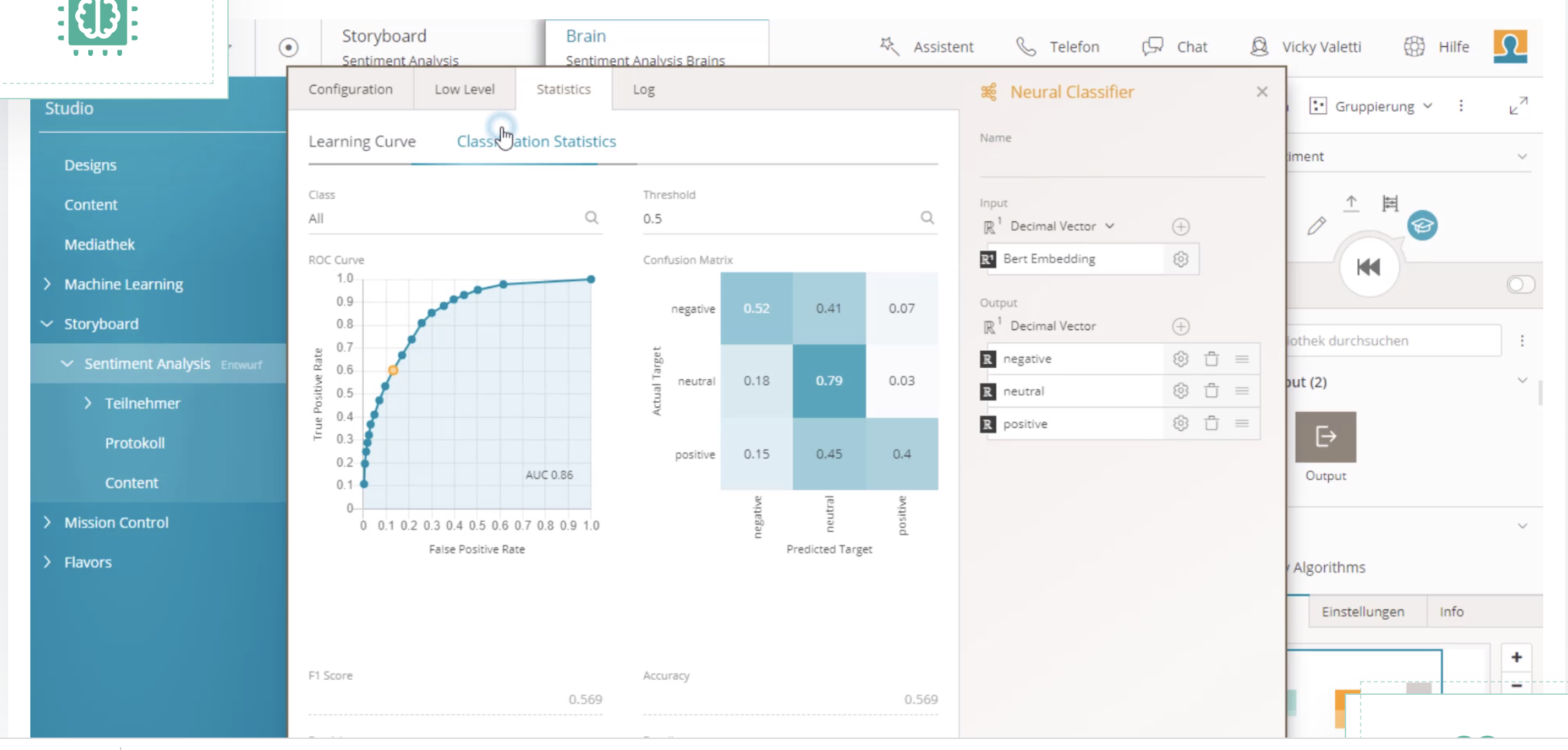This screenshot has height=750, width=1568.
Task: Click the Threshold input field
Action: (x=758, y=218)
